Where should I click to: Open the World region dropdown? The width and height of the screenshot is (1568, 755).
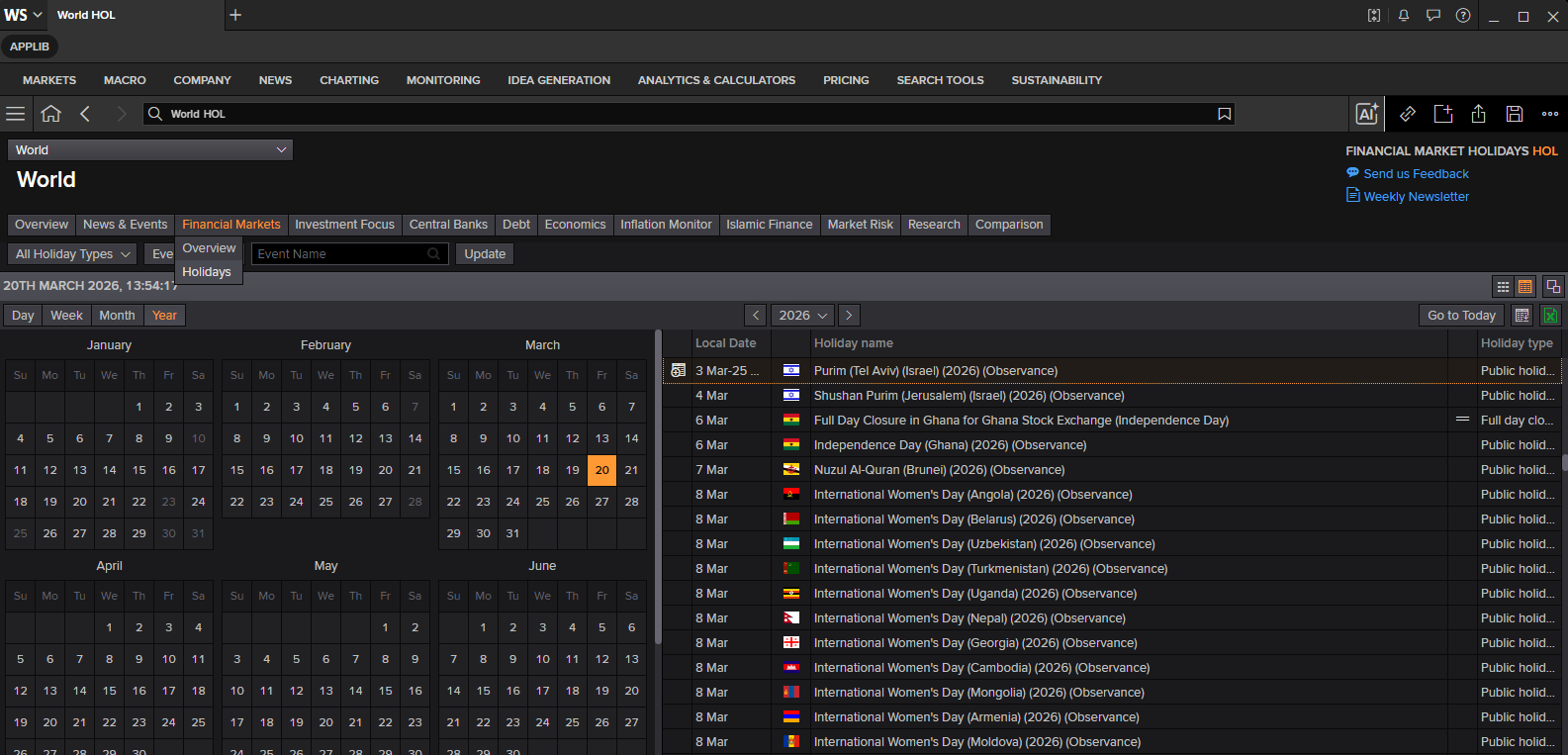(150, 150)
